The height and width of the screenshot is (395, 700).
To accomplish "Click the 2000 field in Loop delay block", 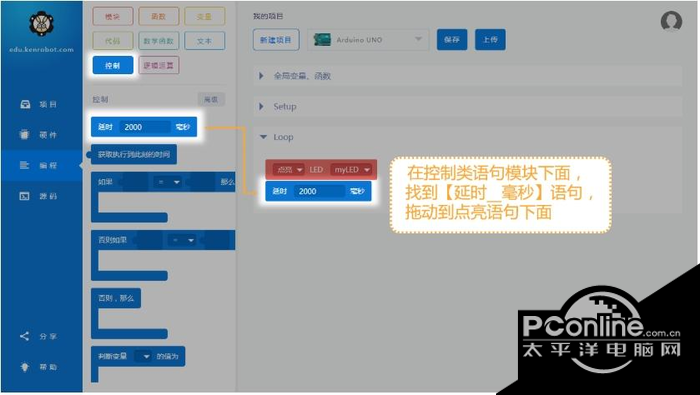I will [x=319, y=191].
